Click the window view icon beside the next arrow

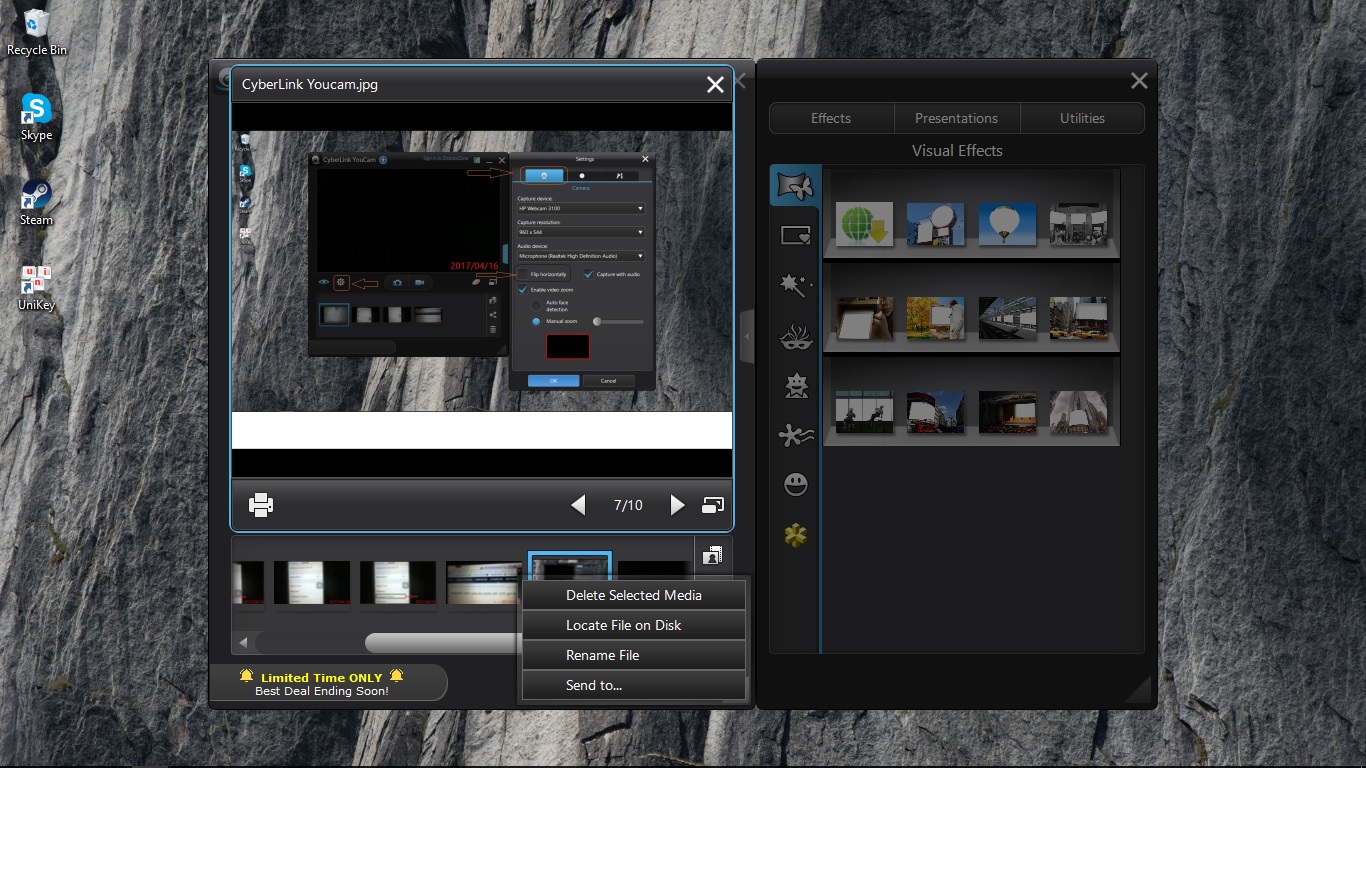(713, 505)
